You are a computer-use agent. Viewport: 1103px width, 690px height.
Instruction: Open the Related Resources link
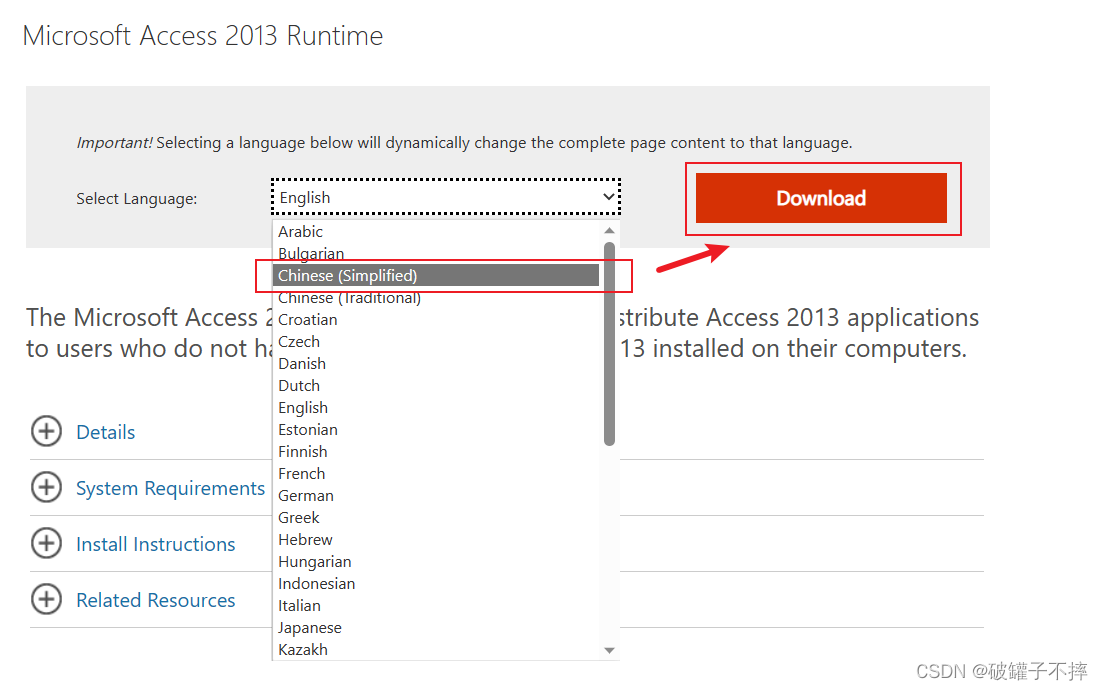[155, 600]
